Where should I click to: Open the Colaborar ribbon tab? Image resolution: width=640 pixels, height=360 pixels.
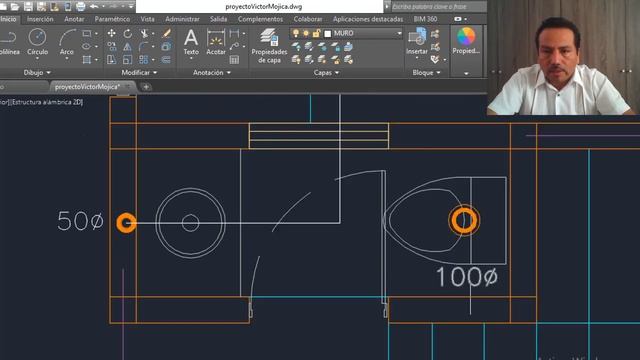tap(308, 19)
